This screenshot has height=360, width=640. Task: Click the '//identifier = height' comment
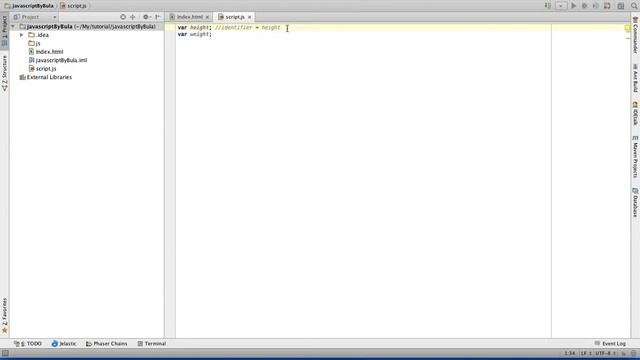point(247,27)
